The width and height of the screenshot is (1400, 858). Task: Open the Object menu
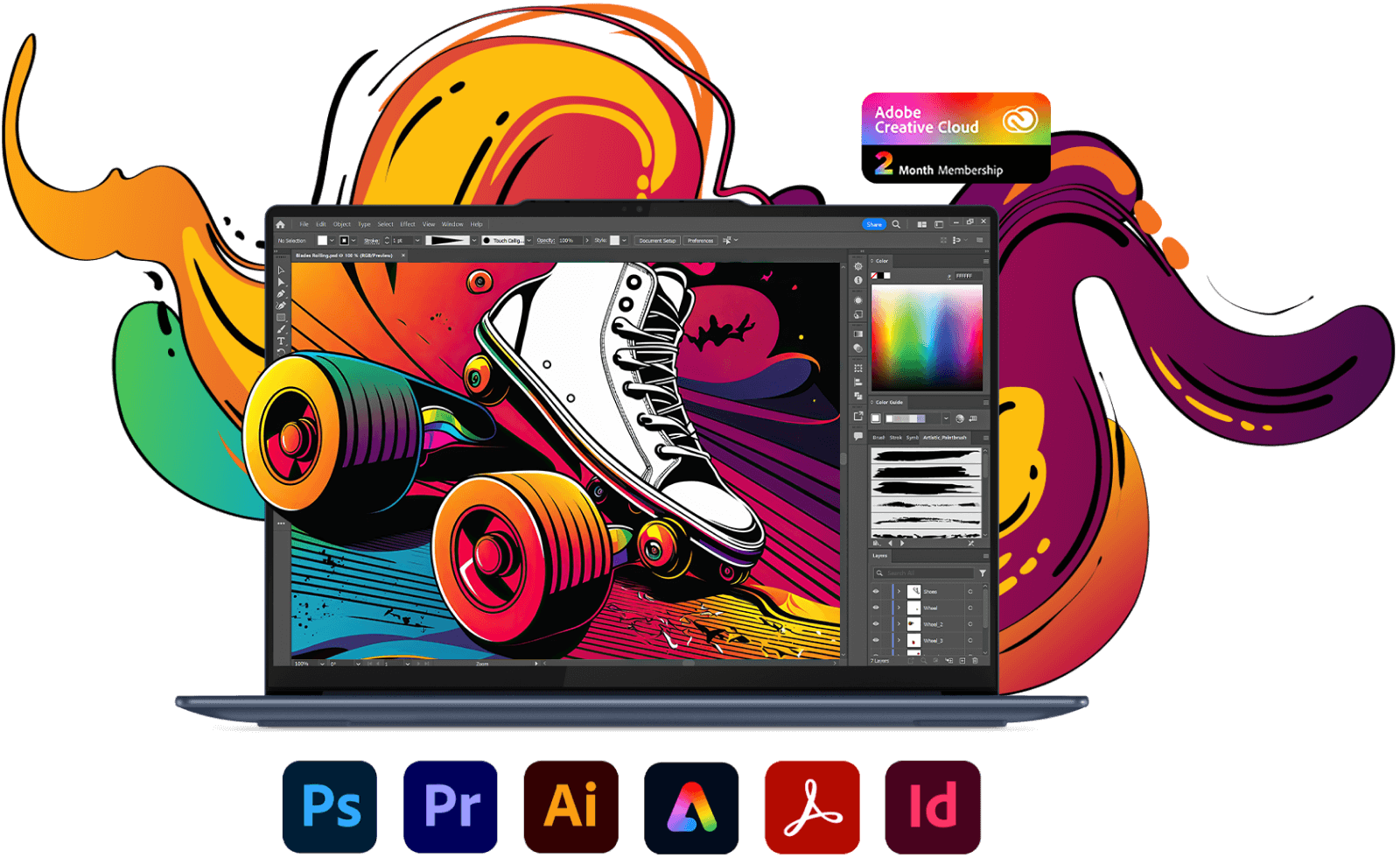click(342, 224)
